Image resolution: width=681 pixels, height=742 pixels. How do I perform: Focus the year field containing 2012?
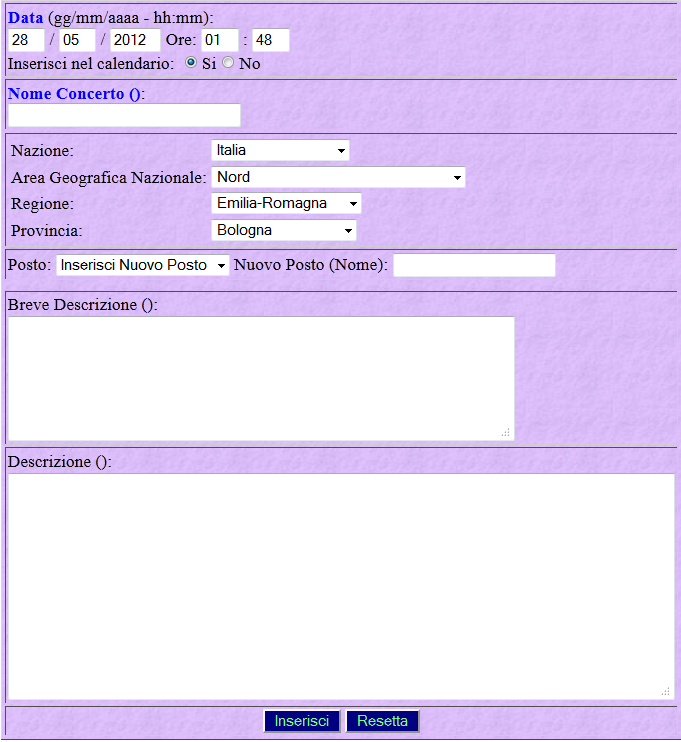(x=135, y=40)
